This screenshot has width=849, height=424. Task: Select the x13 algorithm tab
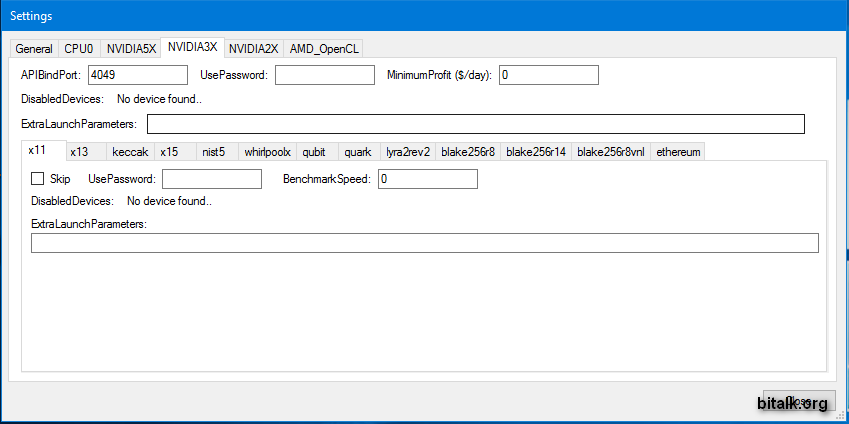point(80,152)
